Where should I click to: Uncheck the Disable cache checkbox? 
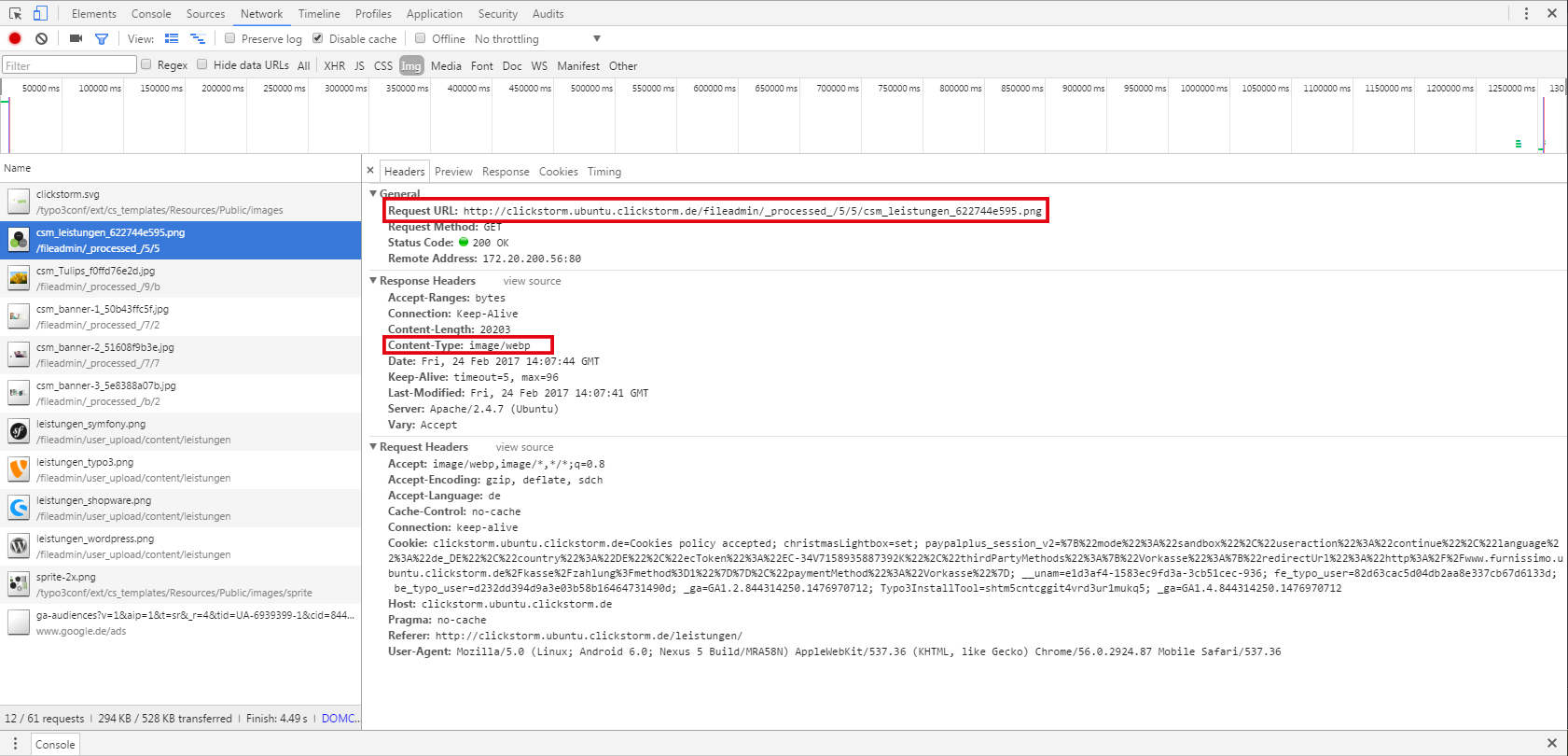(318, 38)
